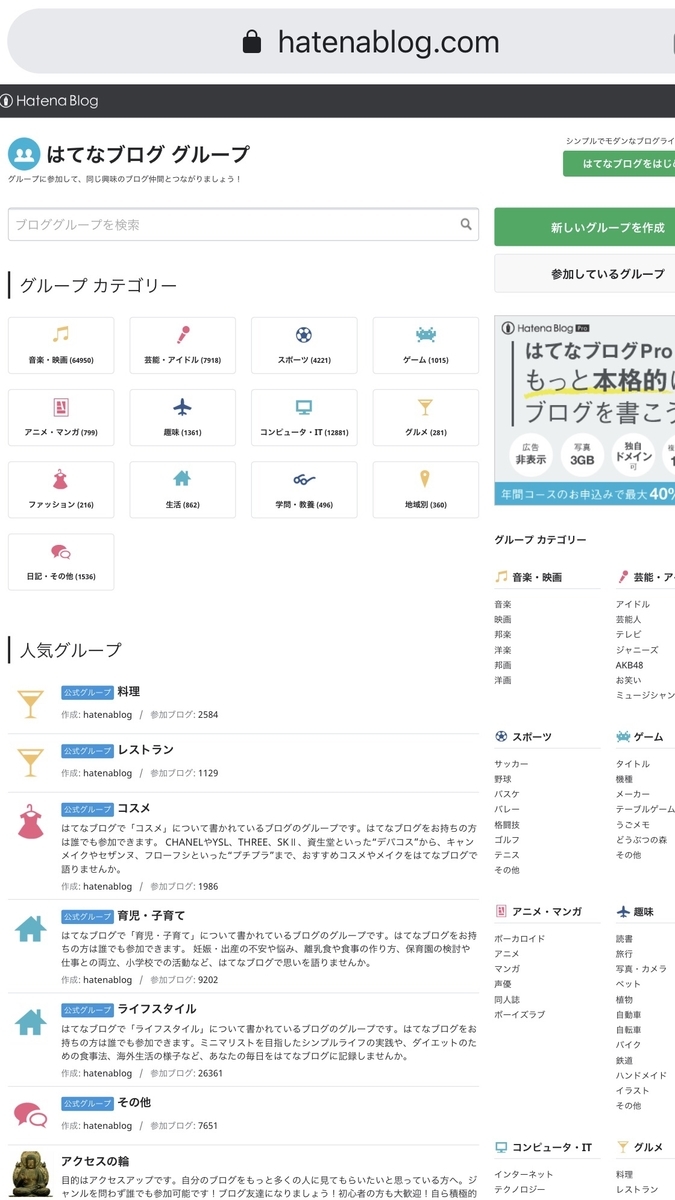Click the speech bubble icon beside その他 group
The height and width of the screenshot is (1200, 675).
[30, 1114]
